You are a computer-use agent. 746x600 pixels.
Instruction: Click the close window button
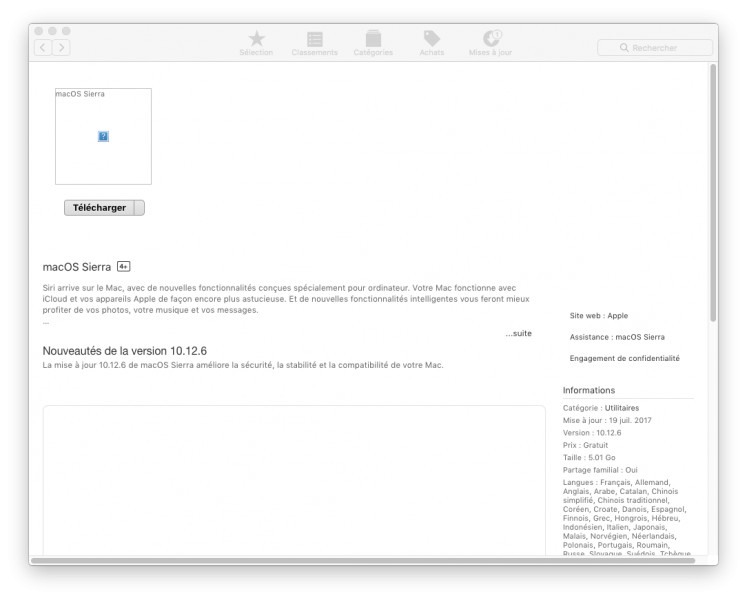tap(39, 31)
